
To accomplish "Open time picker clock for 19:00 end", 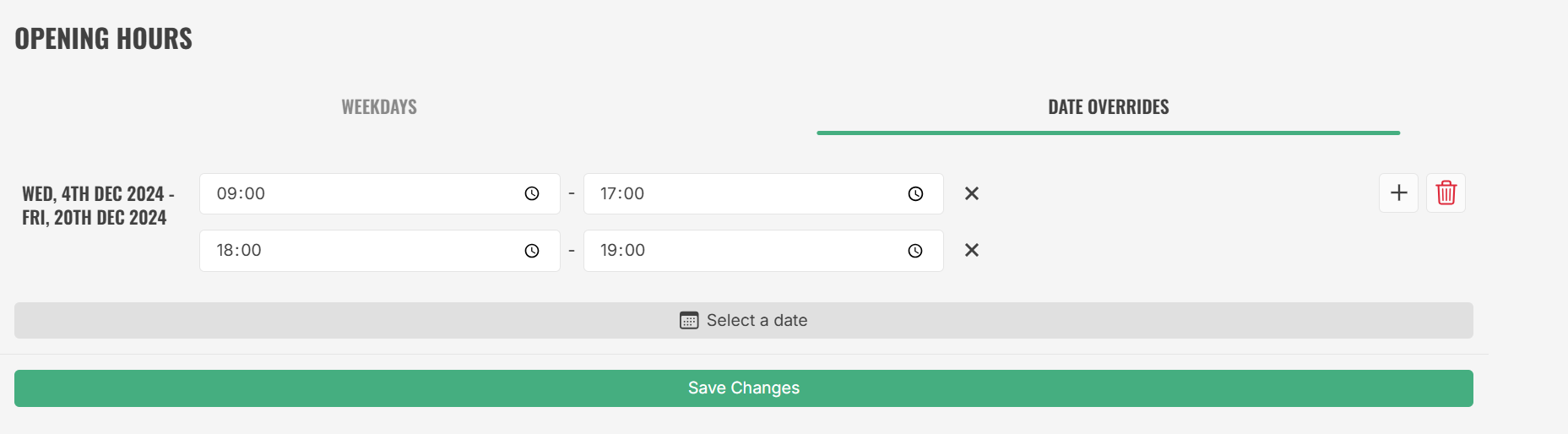I will coord(915,251).
